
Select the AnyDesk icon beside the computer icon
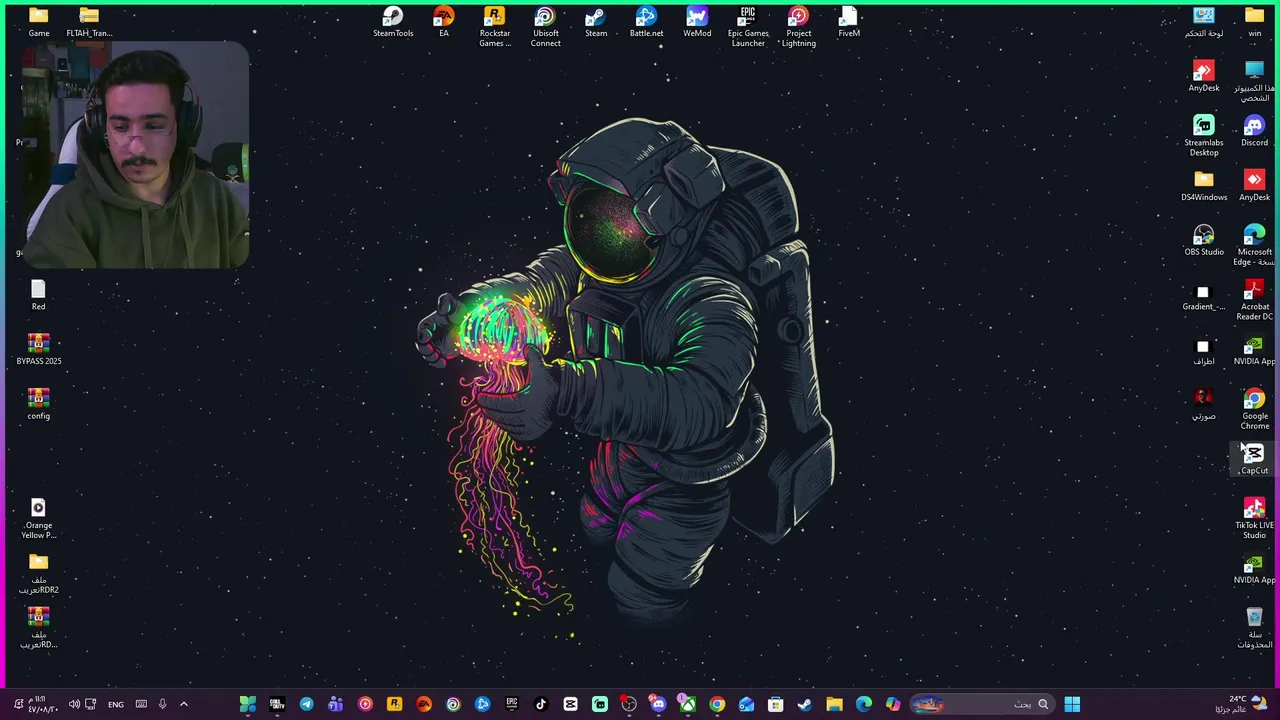[x=1204, y=77]
